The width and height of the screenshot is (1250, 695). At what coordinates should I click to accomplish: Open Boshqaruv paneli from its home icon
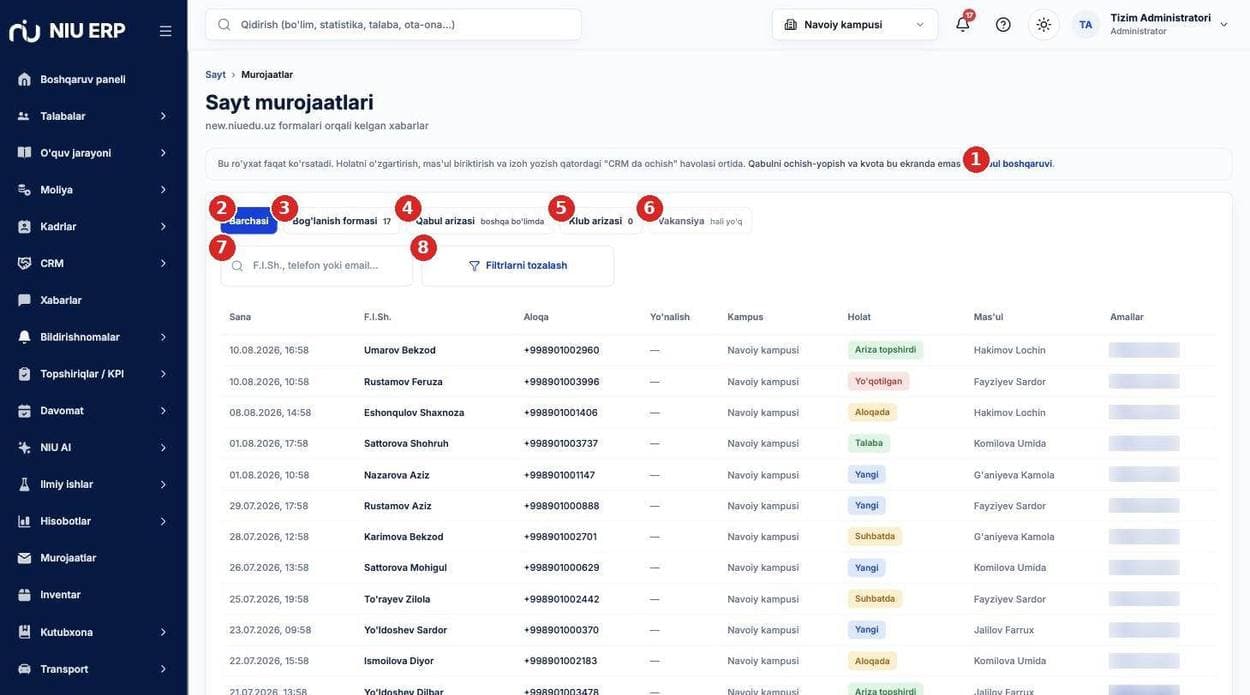(x=24, y=79)
